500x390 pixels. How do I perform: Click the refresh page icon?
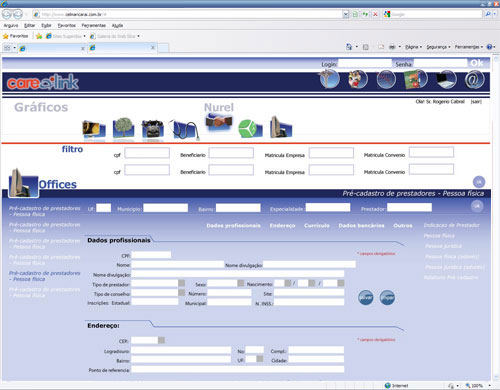click(x=365, y=14)
